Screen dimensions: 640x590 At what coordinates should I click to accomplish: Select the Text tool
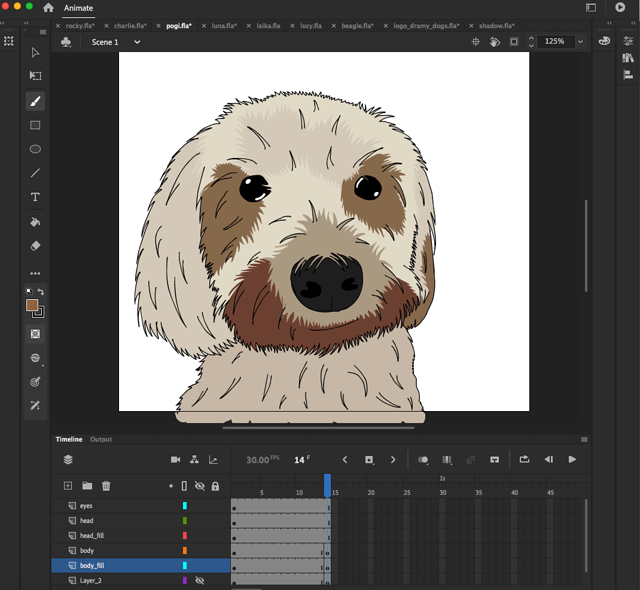(x=36, y=197)
